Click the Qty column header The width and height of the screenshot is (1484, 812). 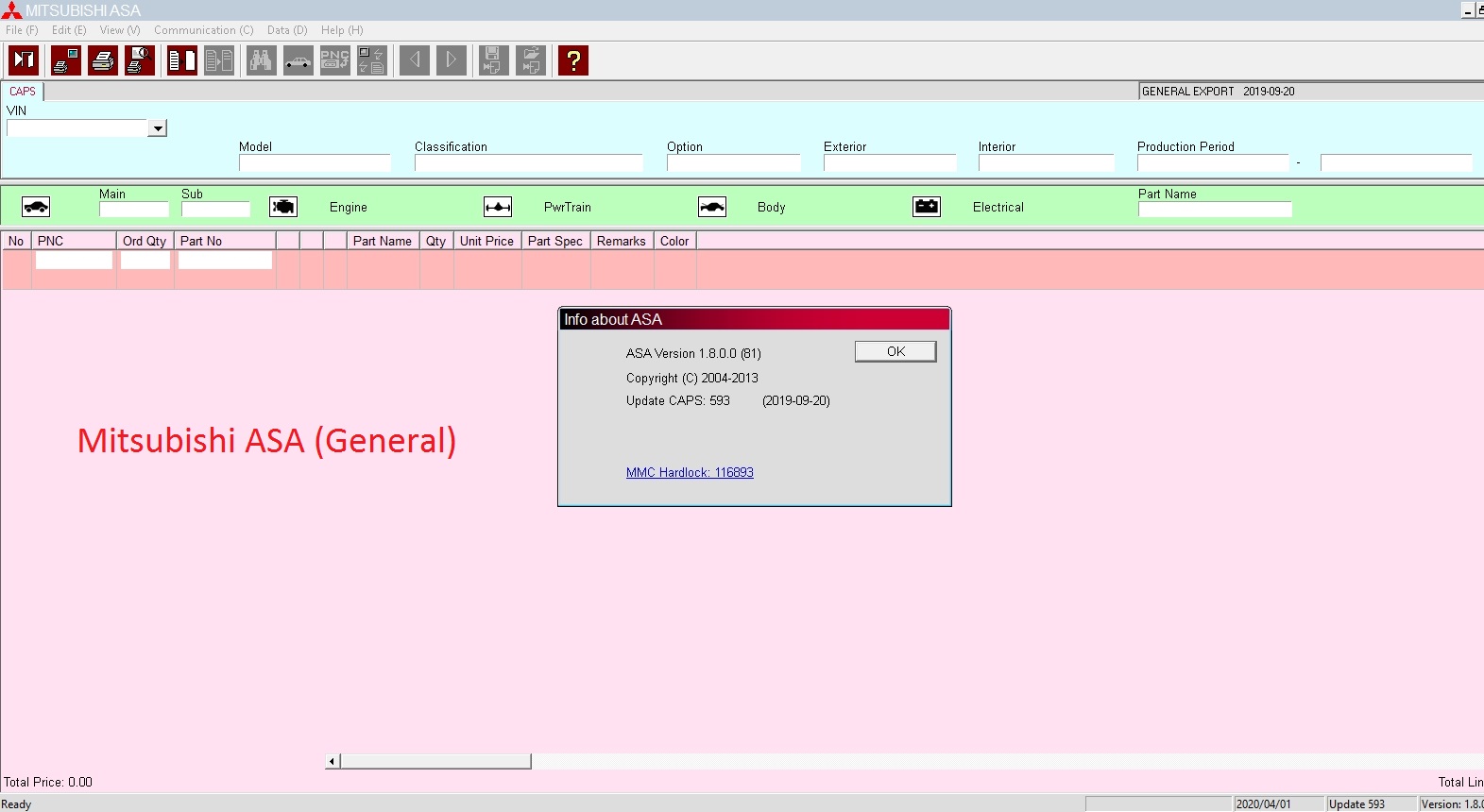pyautogui.click(x=436, y=241)
